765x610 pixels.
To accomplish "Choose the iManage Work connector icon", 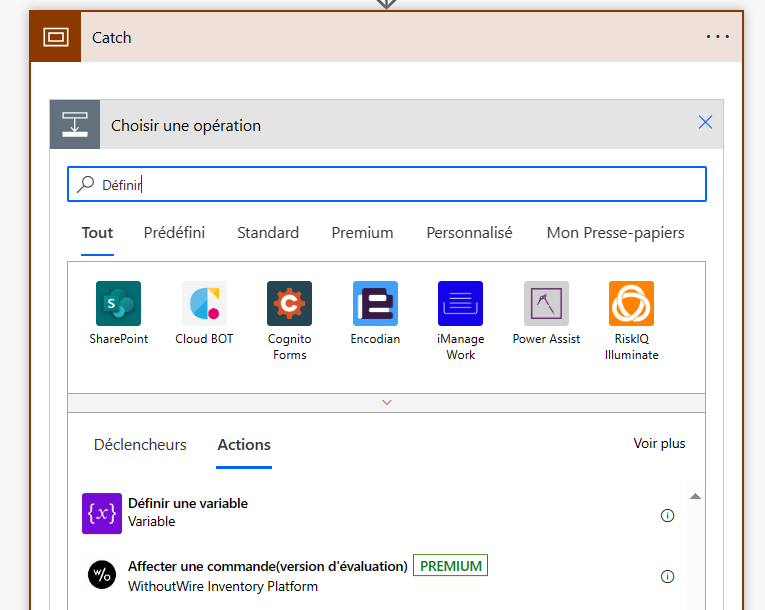I will tap(461, 304).
